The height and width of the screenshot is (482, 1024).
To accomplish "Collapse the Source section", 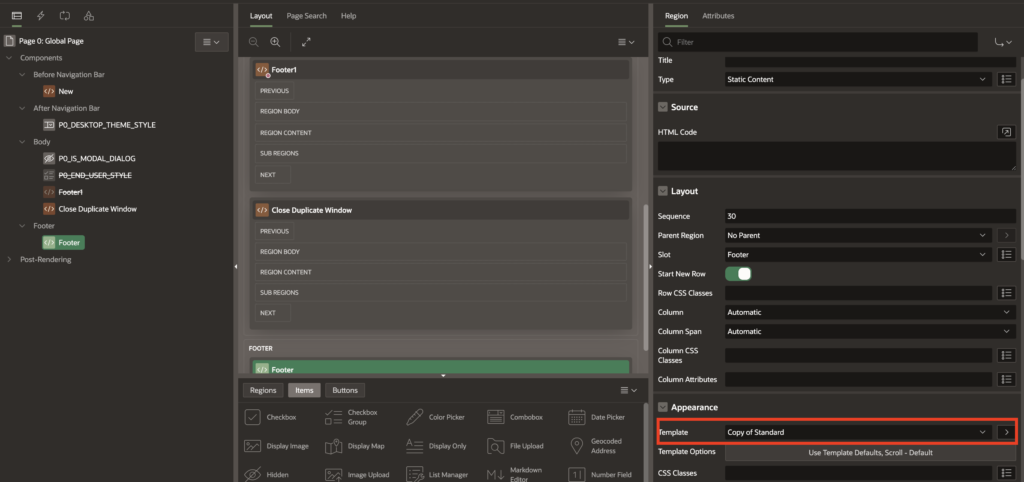I will click(662, 107).
